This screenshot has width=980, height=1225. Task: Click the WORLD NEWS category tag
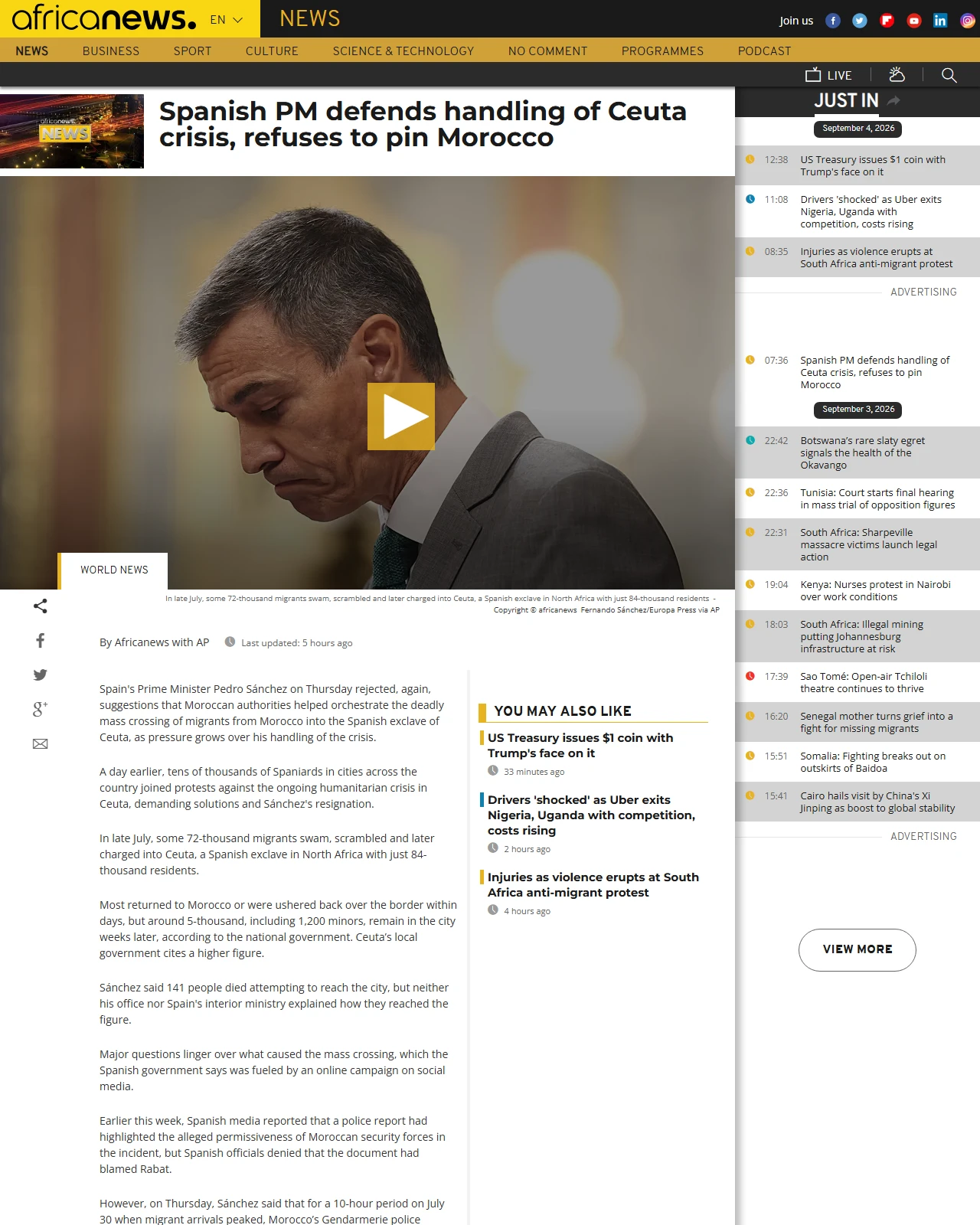[114, 570]
